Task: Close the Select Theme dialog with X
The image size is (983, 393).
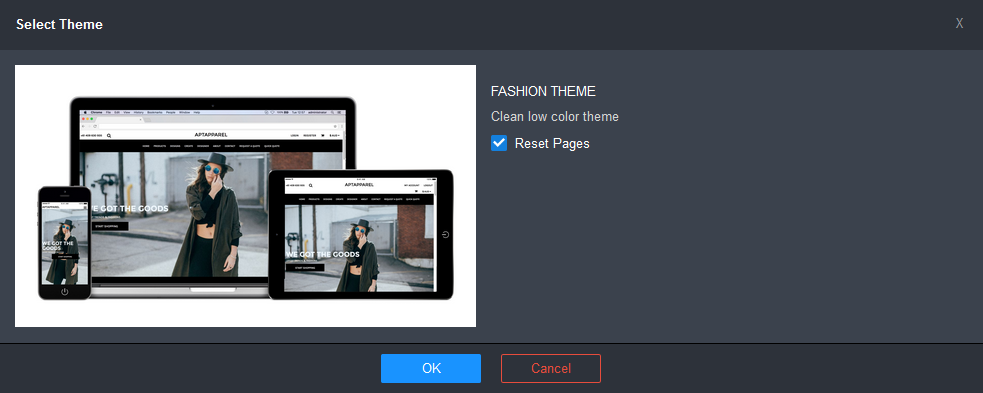Action: [959, 24]
